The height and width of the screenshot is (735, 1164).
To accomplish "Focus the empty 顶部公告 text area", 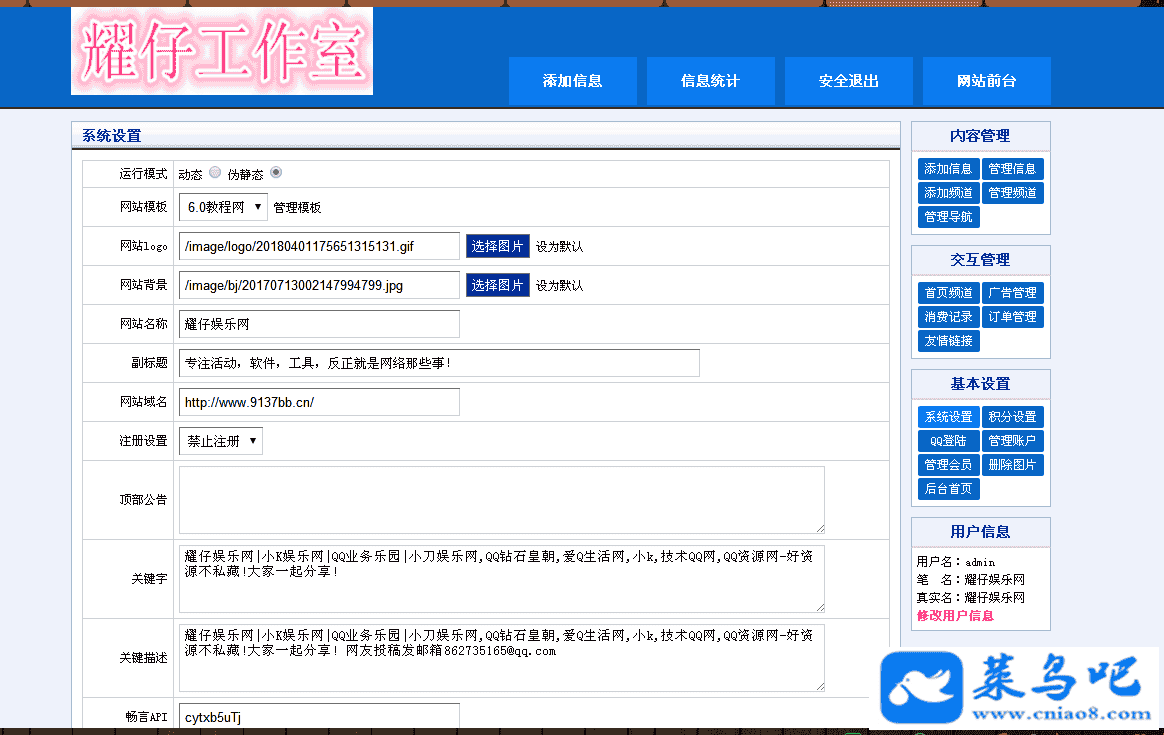I will coord(501,499).
